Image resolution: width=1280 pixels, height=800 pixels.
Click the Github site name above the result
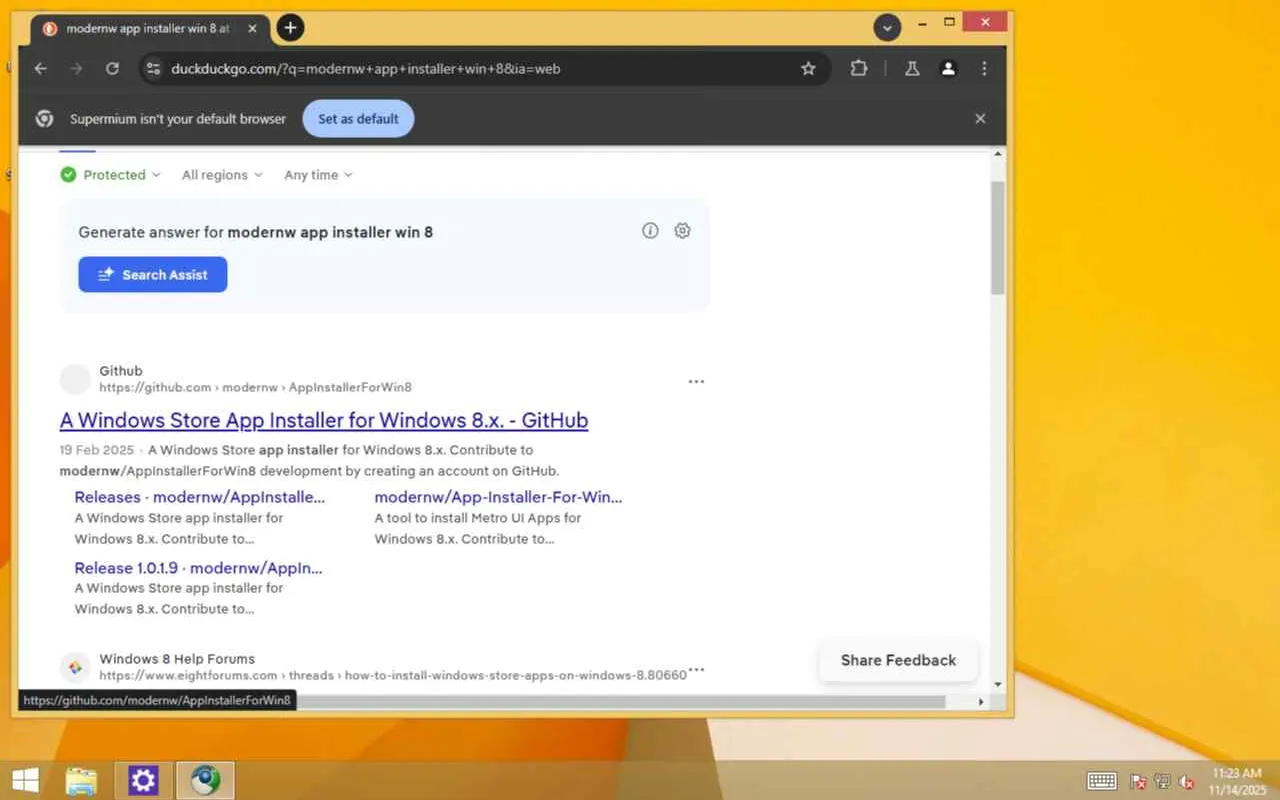coord(121,371)
